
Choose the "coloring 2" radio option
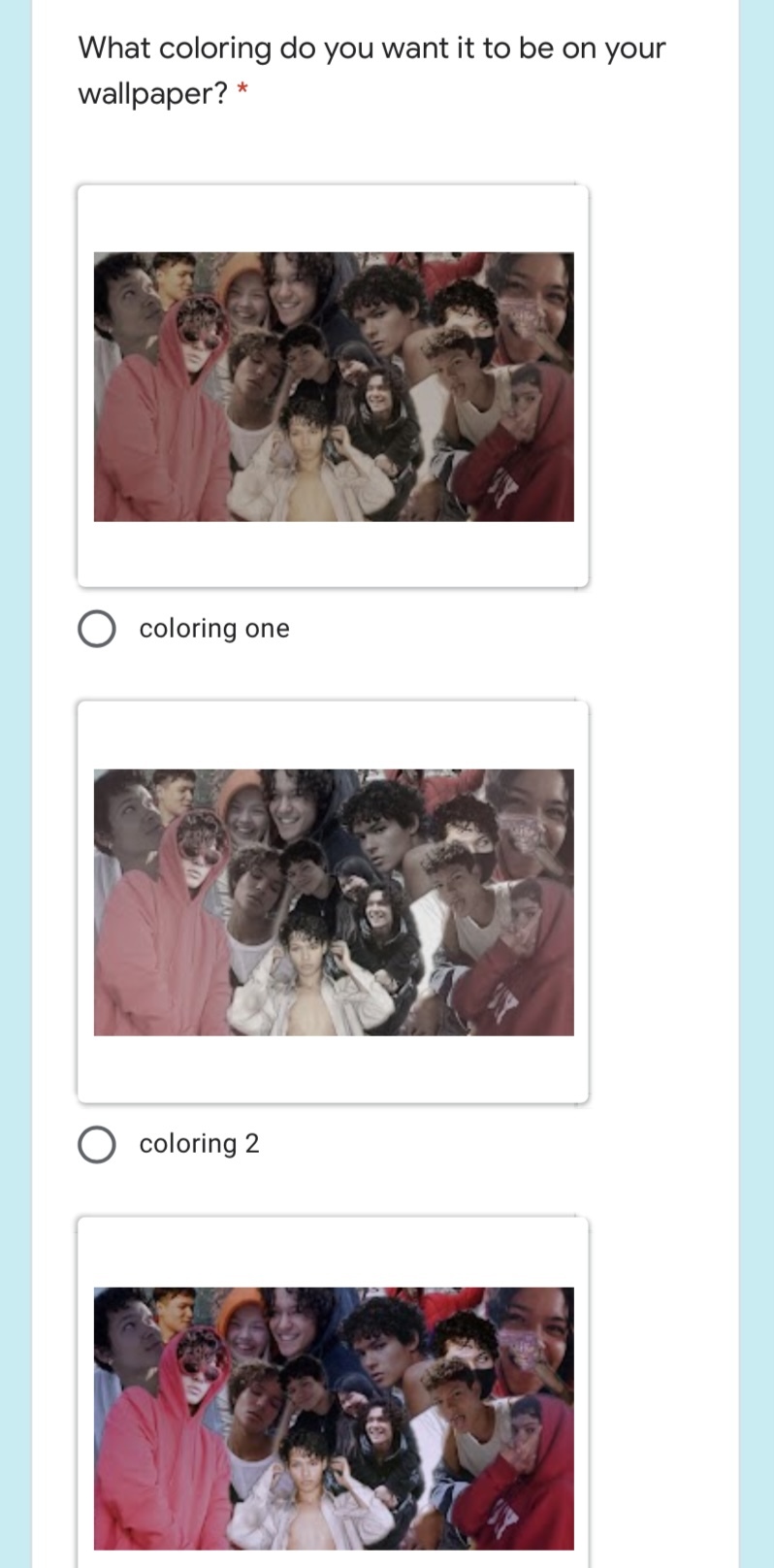point(97,1144)
